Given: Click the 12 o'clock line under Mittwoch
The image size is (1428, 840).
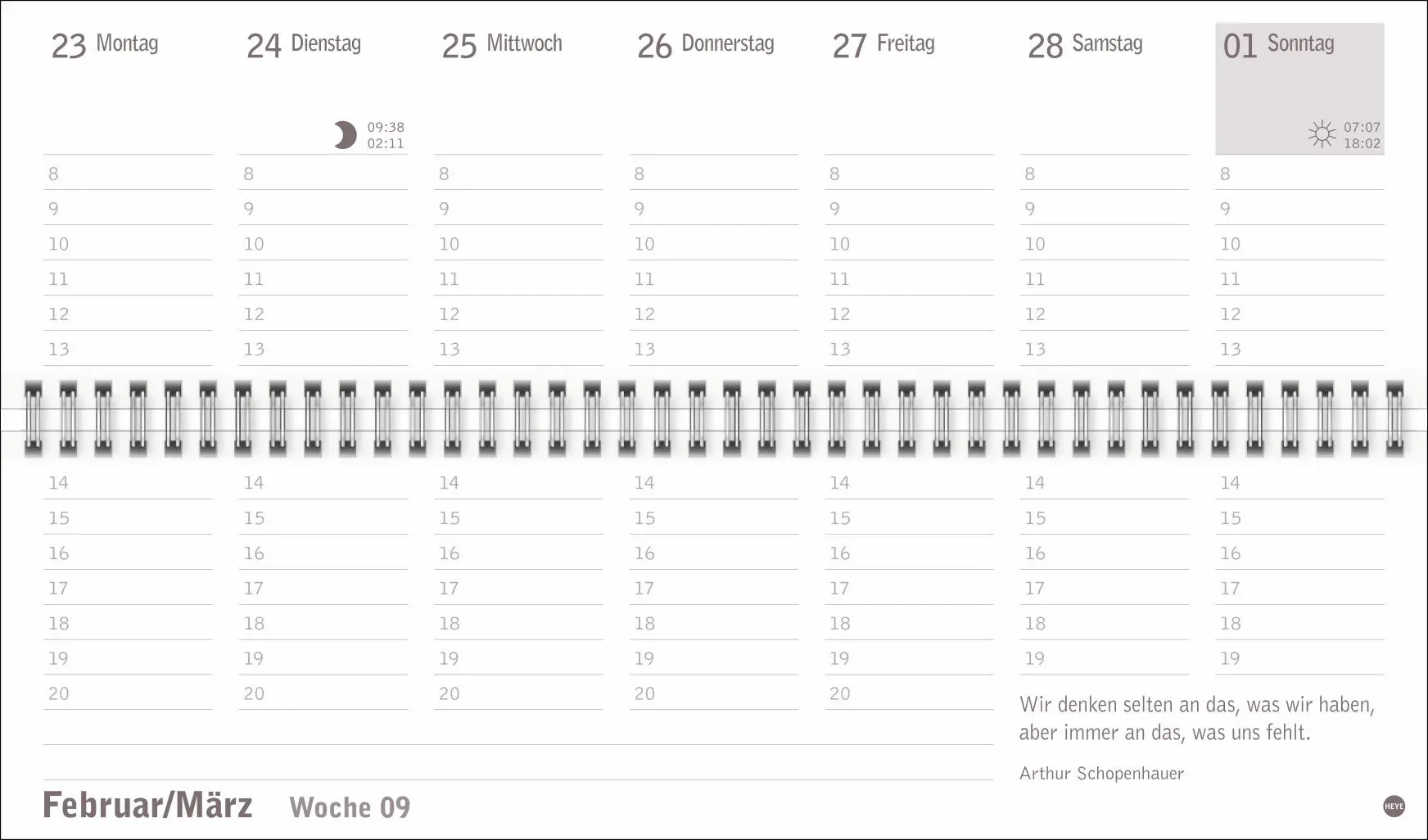Looking at the screenshot, I should click(518, 314).
